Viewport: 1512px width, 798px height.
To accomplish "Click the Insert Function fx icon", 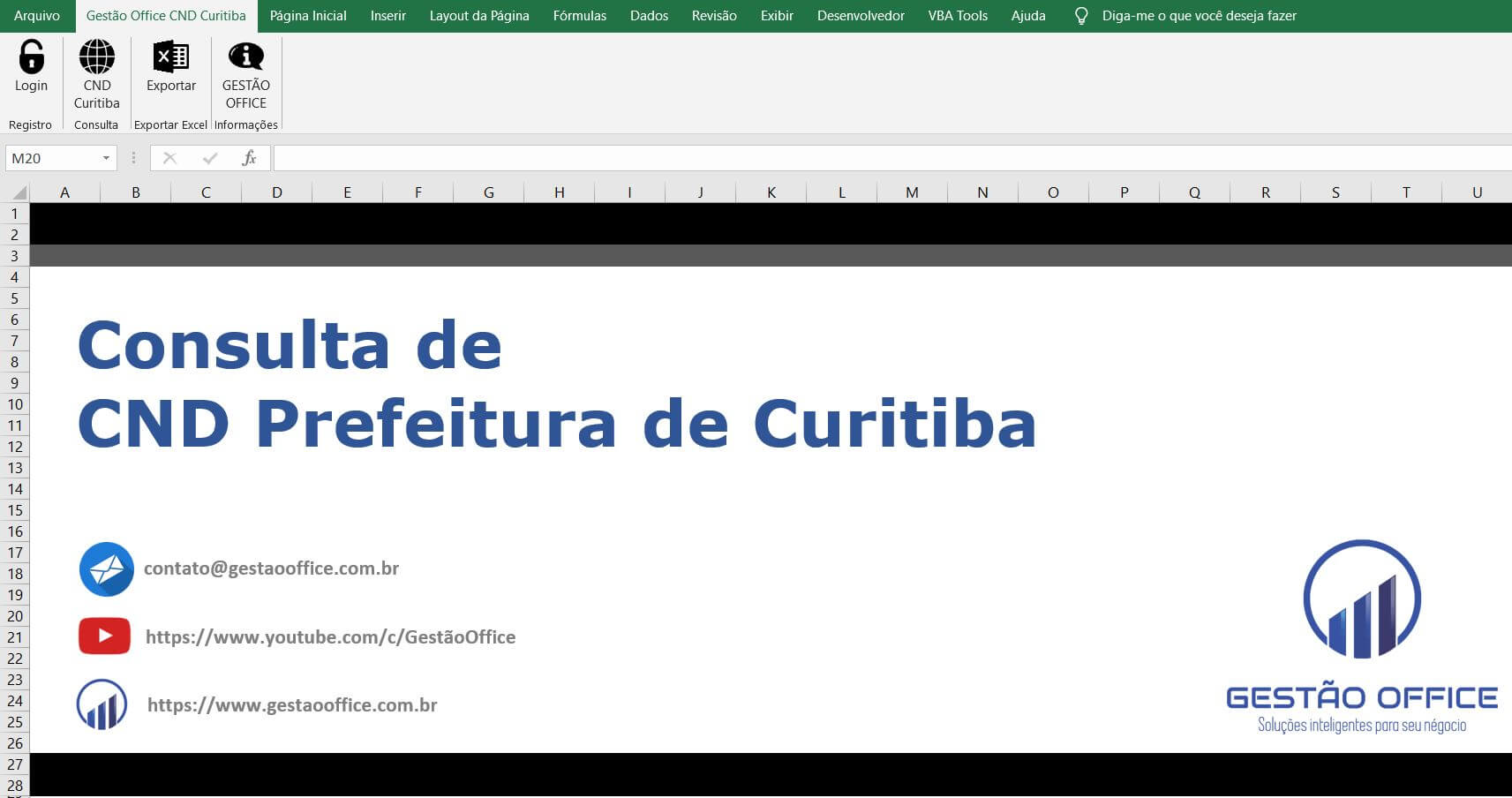I will 250,157.
